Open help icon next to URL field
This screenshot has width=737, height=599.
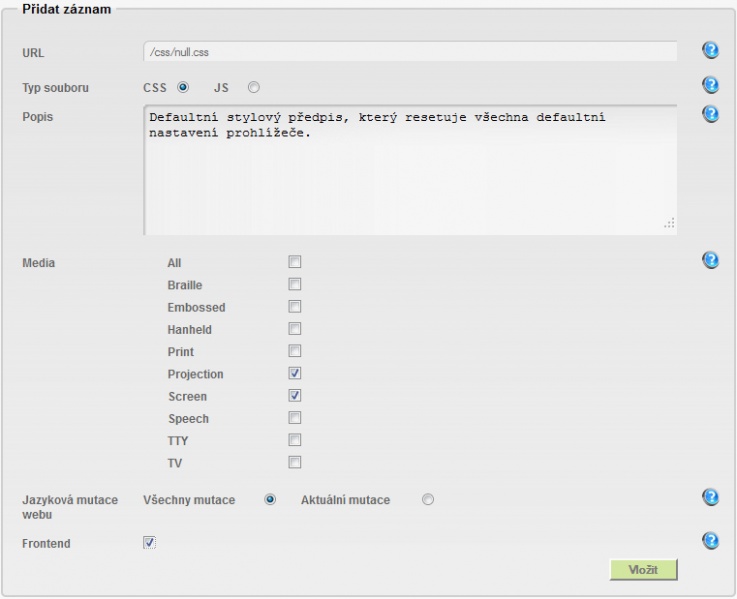[710, 50]
